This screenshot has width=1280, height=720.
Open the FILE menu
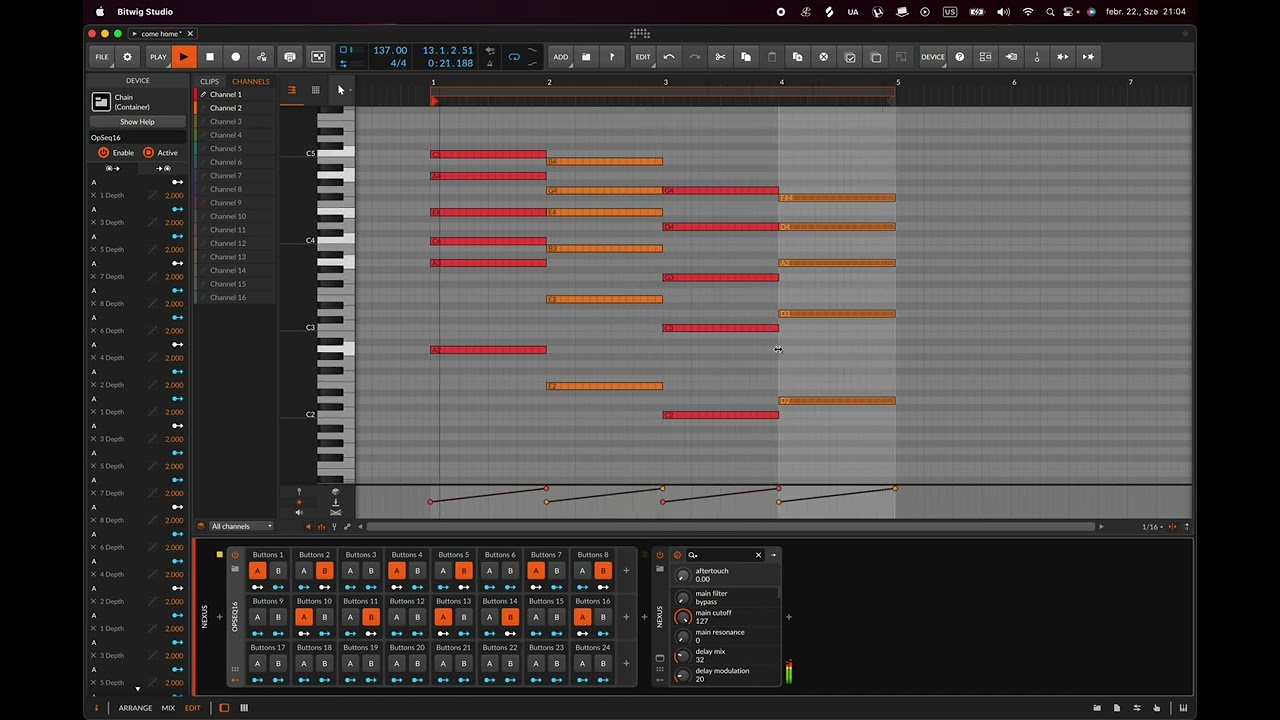tap(101, 57)
